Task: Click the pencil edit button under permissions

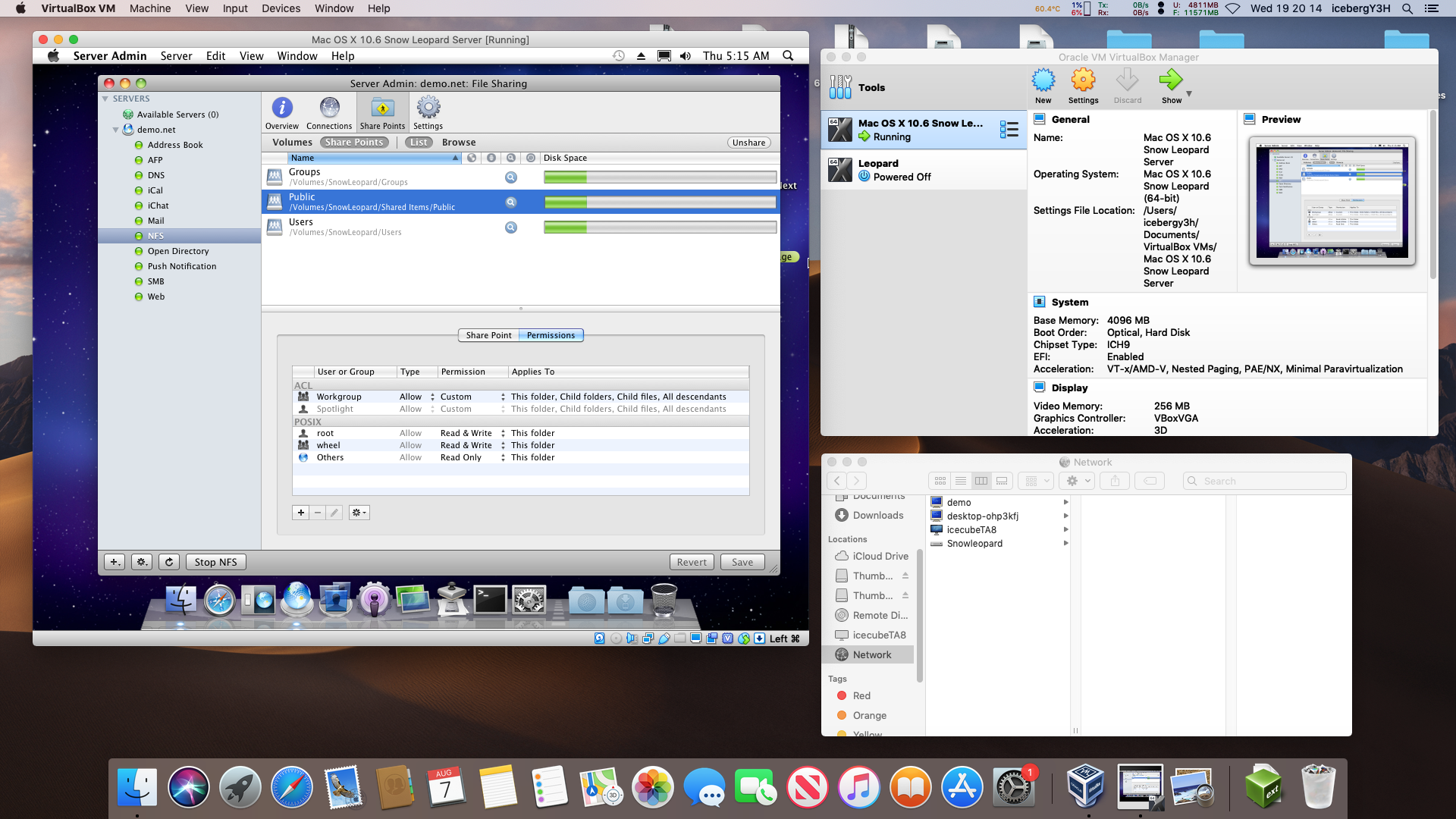Action: (334, 513)
